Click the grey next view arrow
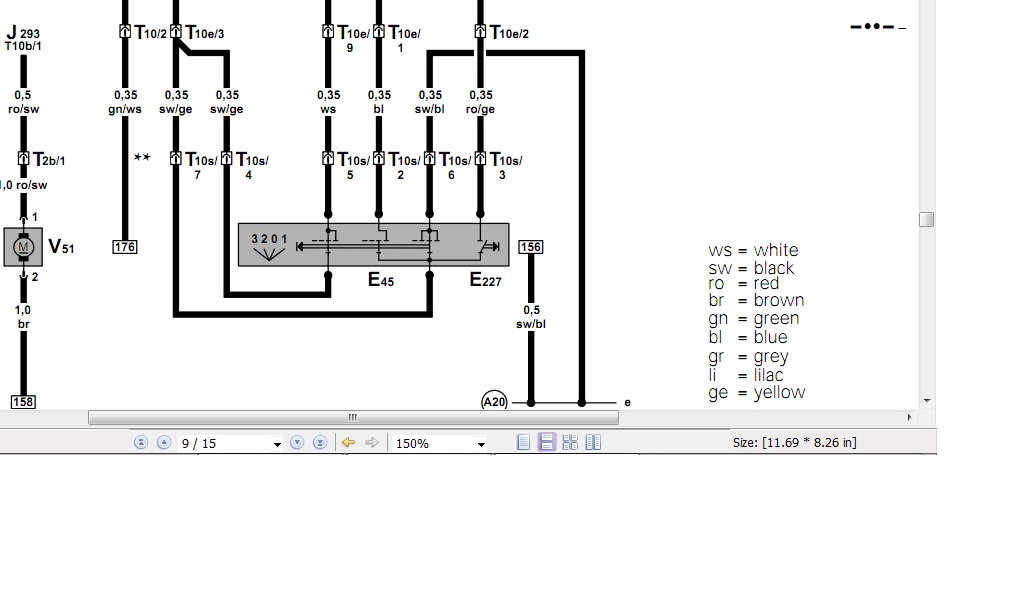The image size is (1024, 600). tap(371, 443)
